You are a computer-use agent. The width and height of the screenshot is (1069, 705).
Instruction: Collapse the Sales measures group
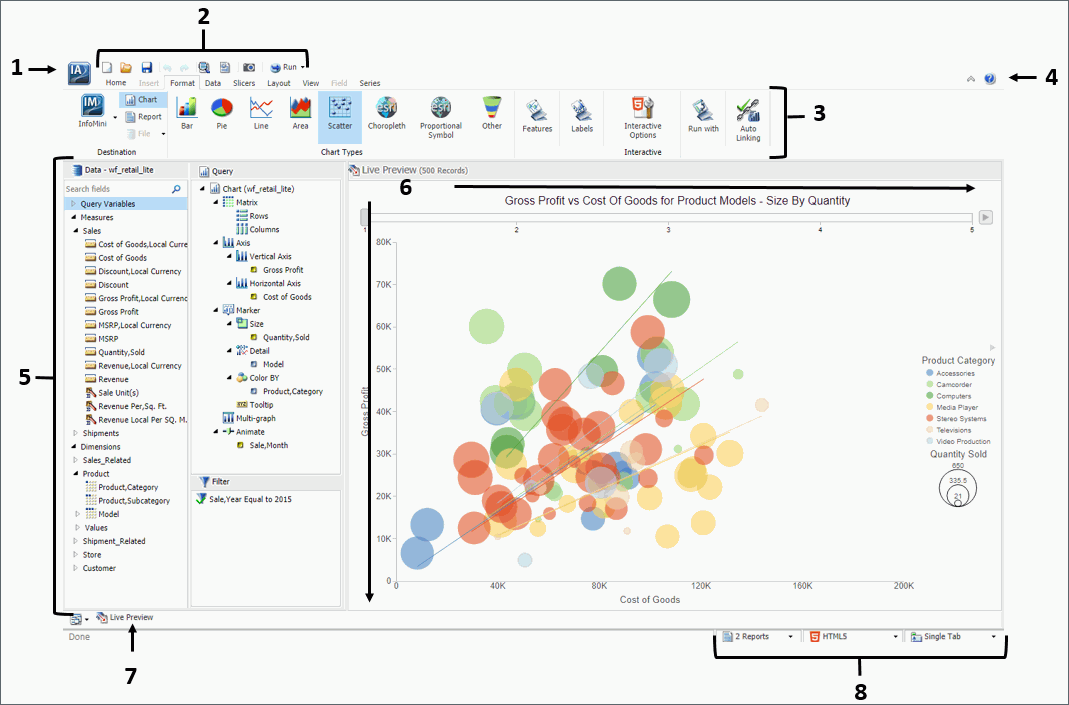tap(76, 230)
